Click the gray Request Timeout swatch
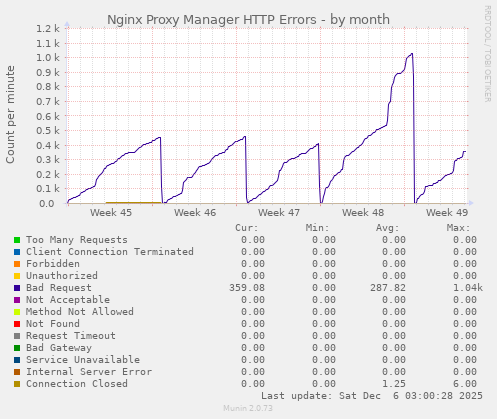The width and height of the screenshot is (497, 419). point(17,336)
